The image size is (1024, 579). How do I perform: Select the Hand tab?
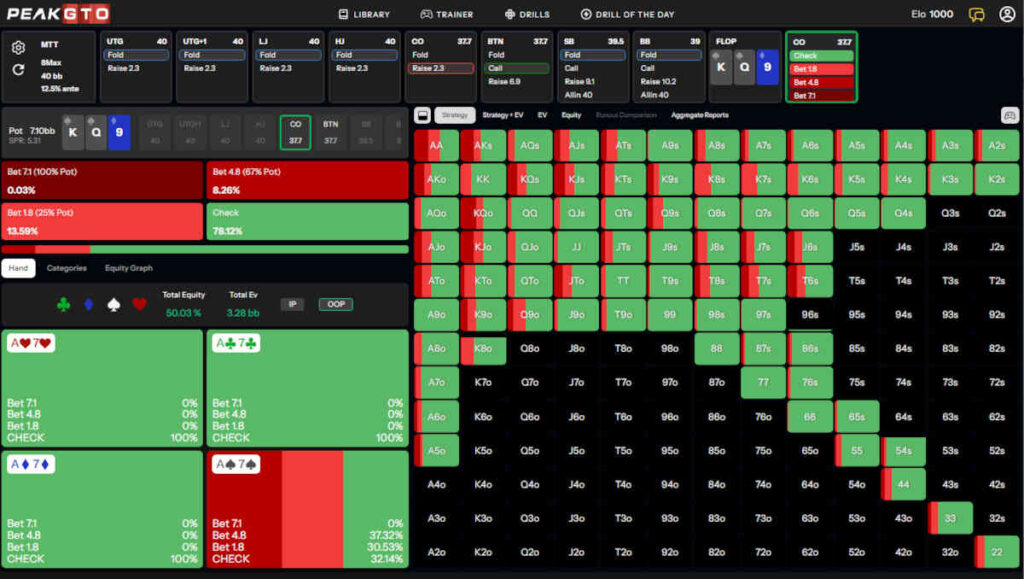click(18, 268)
